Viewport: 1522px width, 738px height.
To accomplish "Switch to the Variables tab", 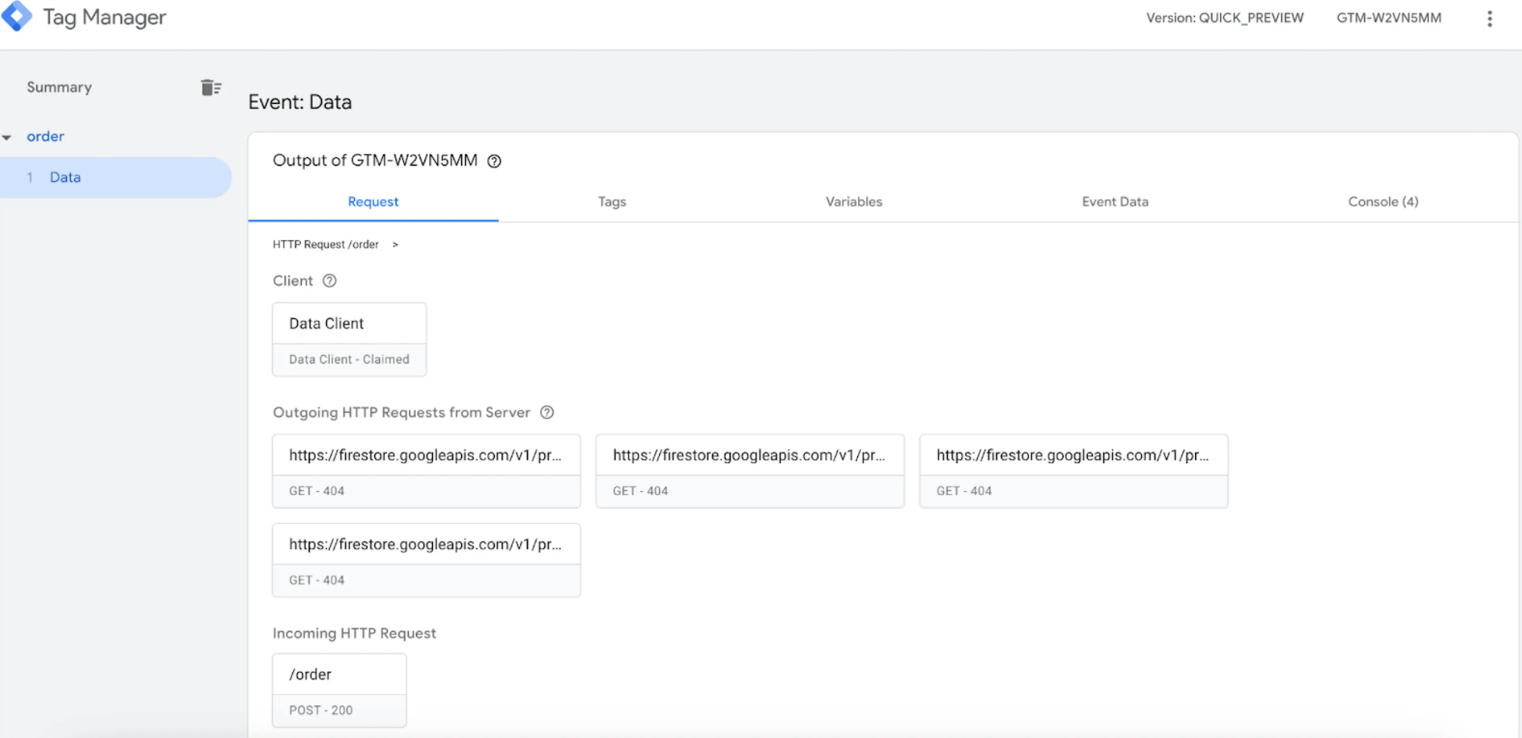I will click(x=854, y=201).
